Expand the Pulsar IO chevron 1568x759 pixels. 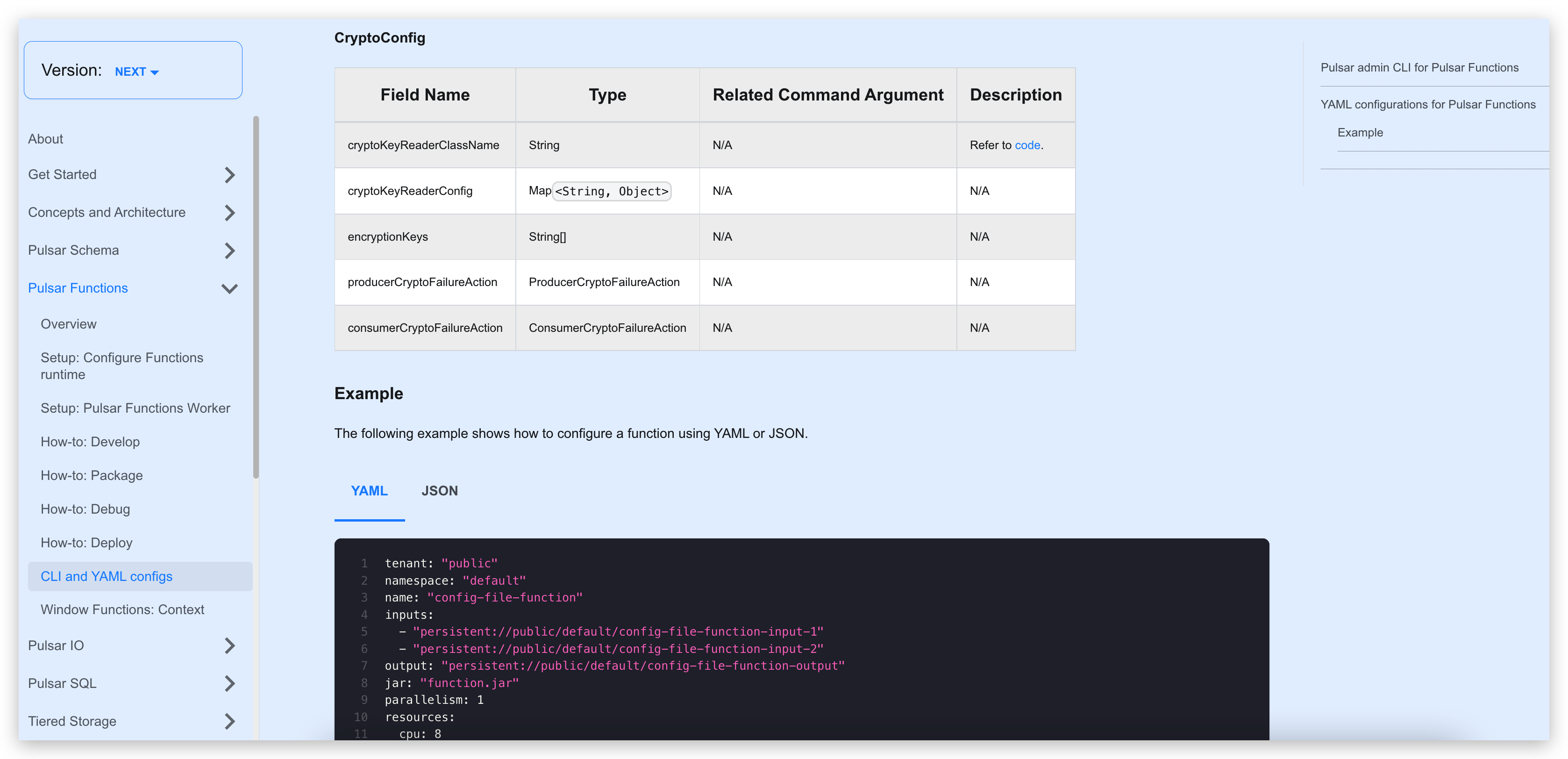coord(229,646)
